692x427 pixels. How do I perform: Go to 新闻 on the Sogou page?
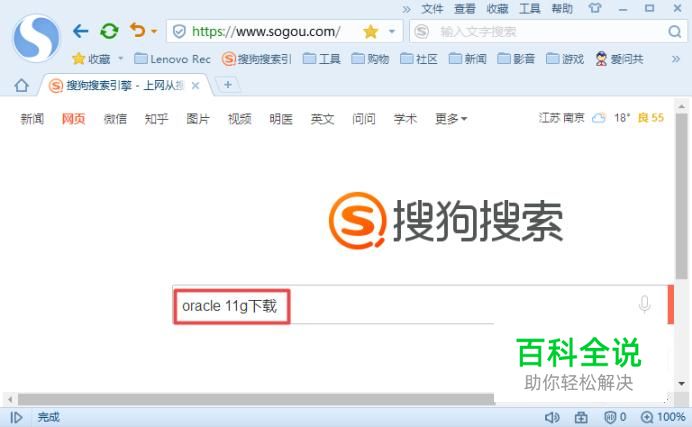[x=32, y=119]
